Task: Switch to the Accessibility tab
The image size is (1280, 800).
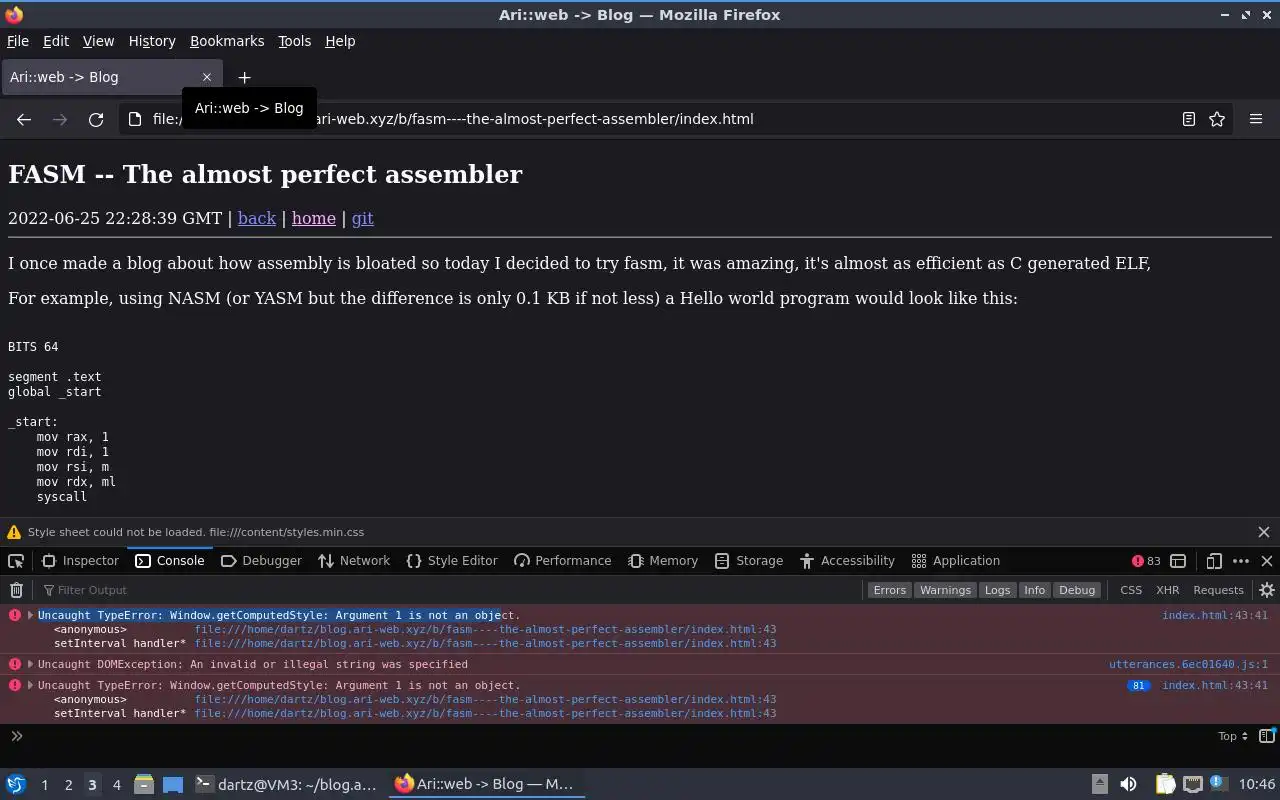Action: click(x=847, y=561)
